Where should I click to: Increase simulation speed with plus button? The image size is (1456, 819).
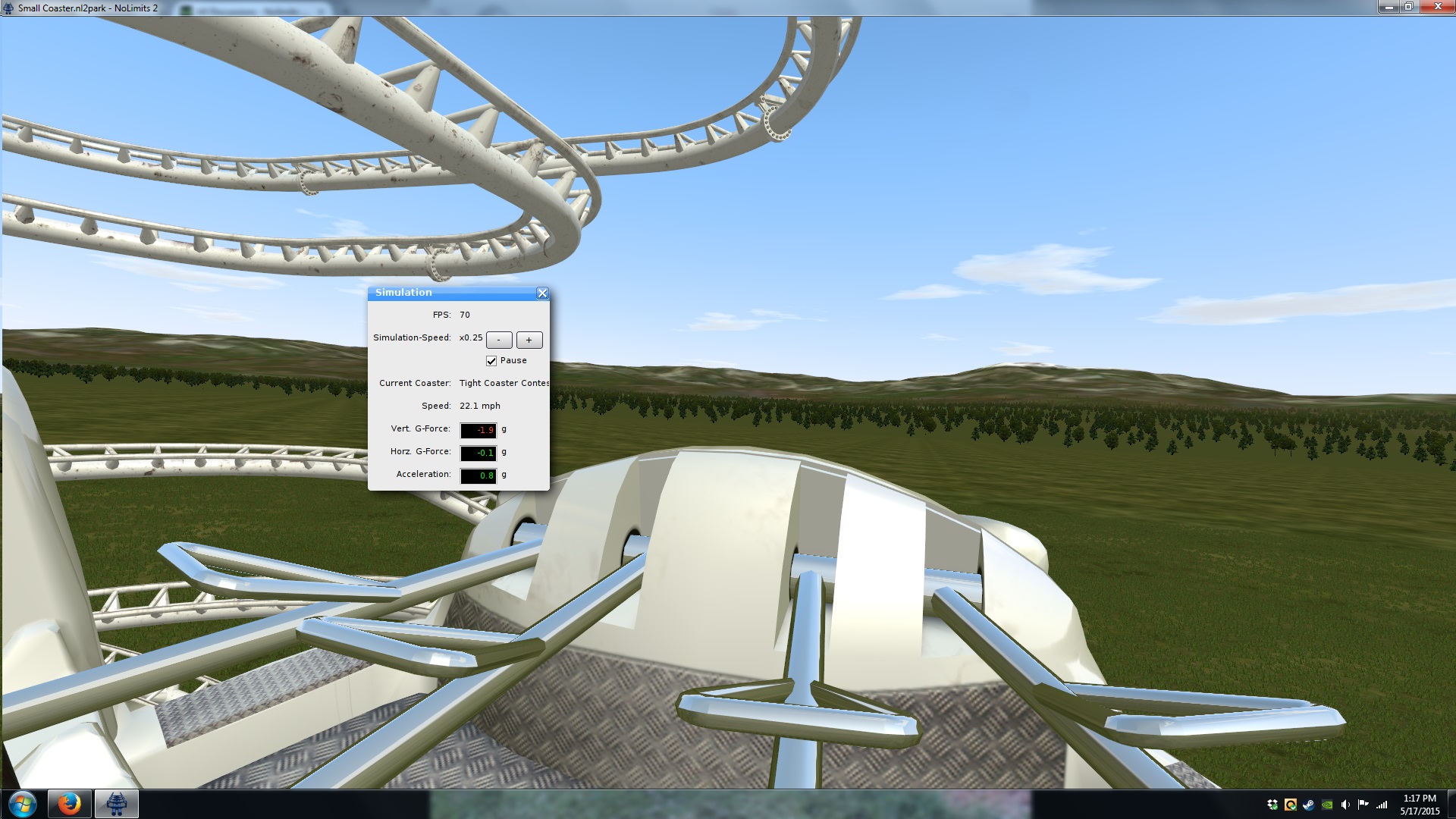529,340
